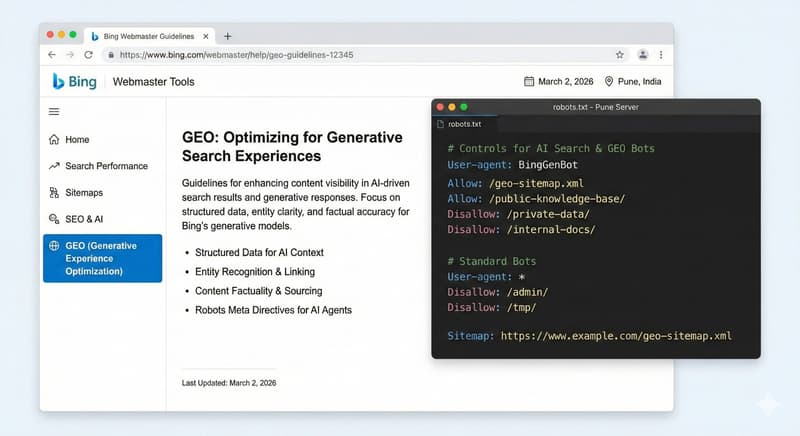Click the browser back arrow
800x436 pixels.
point(52,55)
